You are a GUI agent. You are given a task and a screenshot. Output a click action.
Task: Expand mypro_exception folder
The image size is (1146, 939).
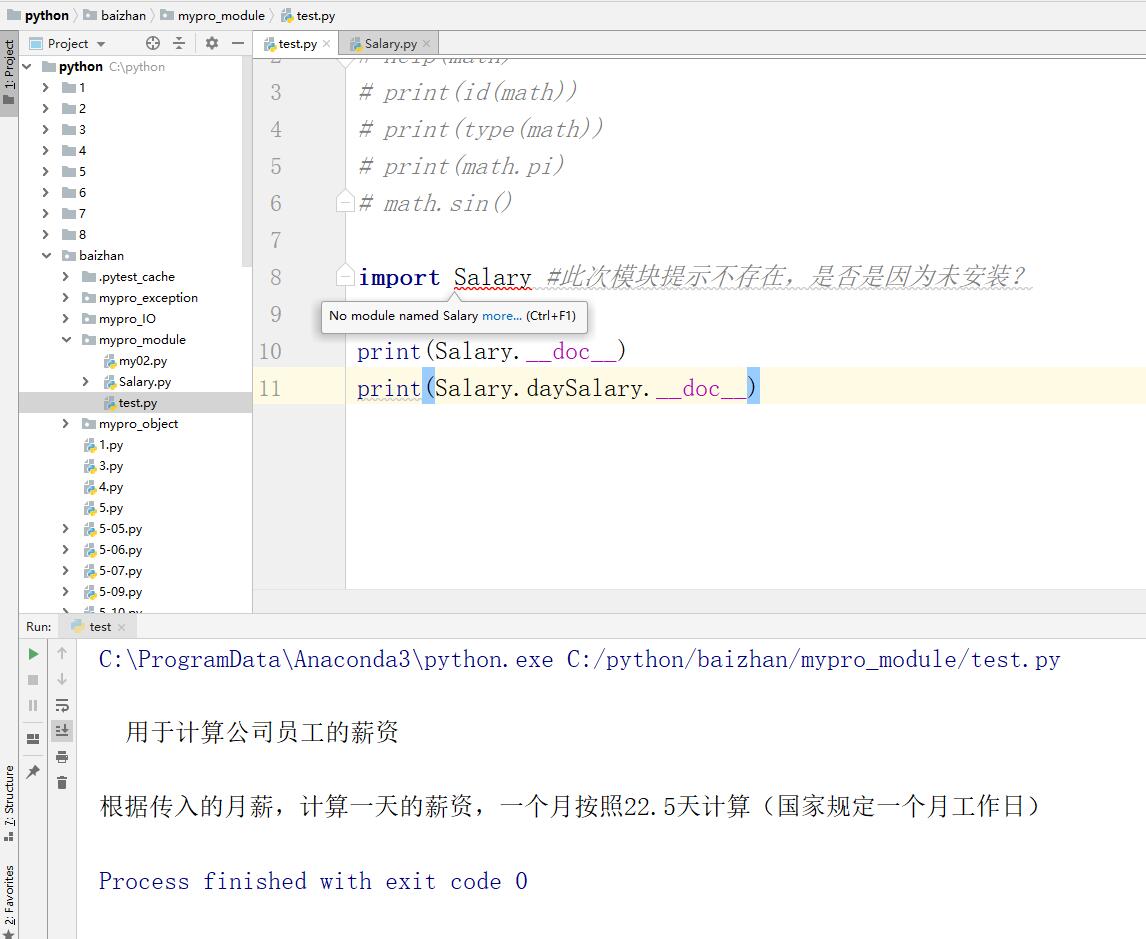tap(66, 298)
